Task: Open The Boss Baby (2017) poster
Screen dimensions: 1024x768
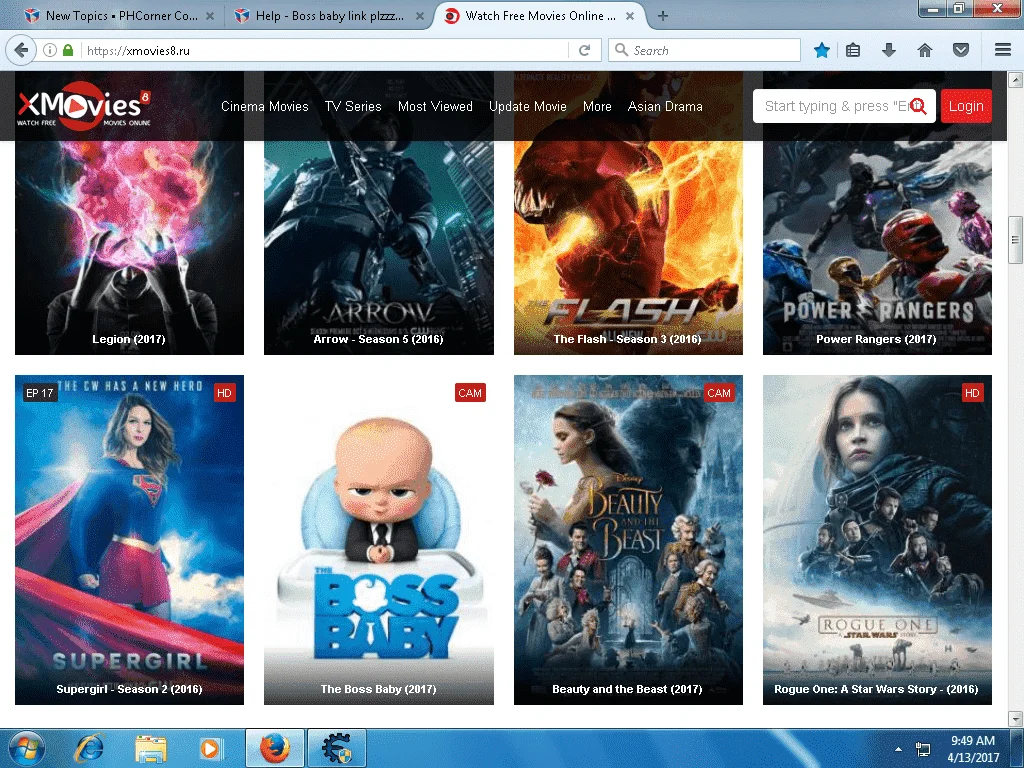Action: click(379, 539)
